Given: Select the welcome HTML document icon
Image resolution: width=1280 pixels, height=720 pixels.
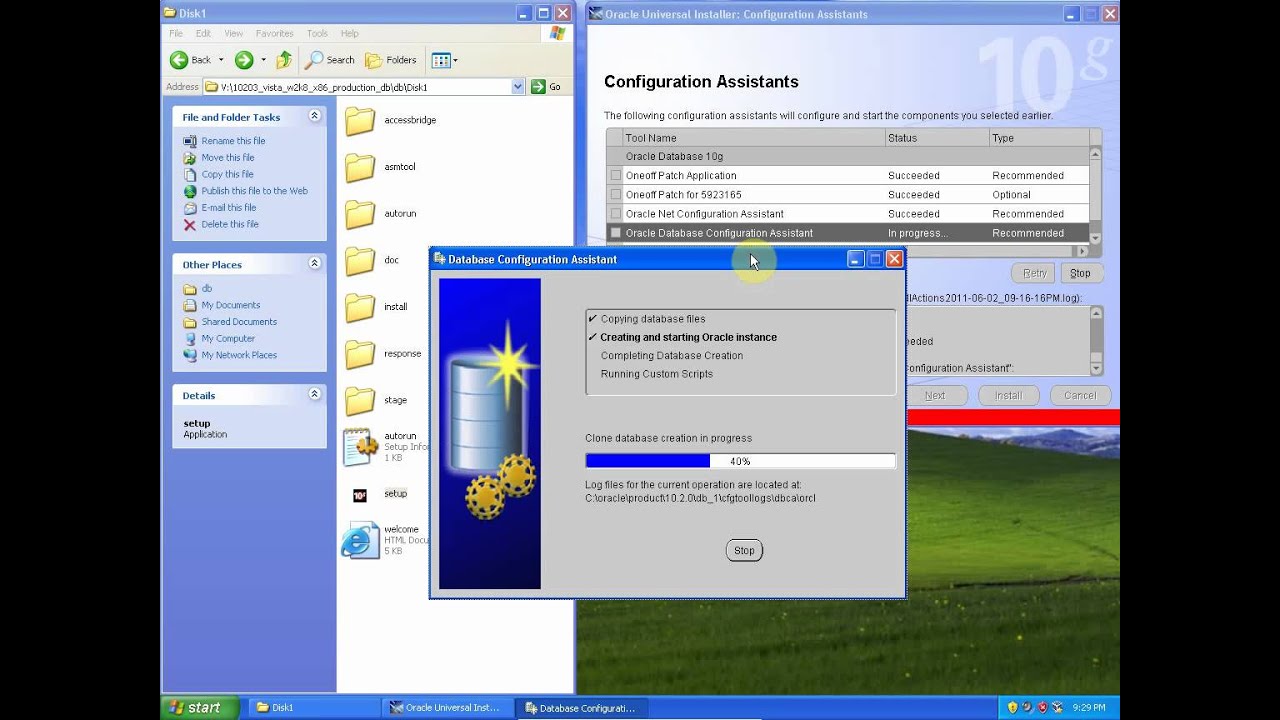Looking at the screenshot, I should [360, 540].
